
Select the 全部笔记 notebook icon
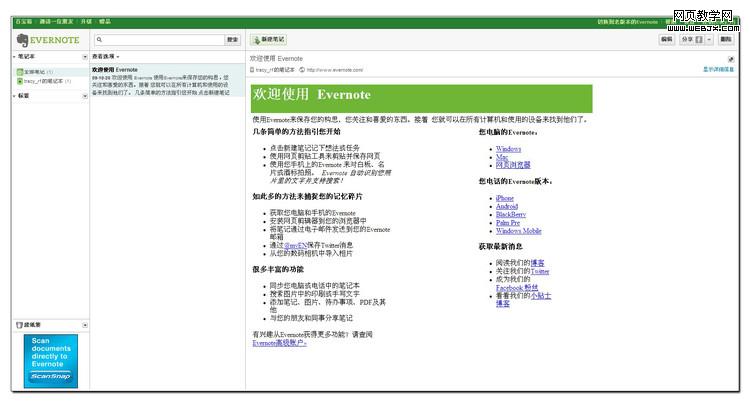20,72
